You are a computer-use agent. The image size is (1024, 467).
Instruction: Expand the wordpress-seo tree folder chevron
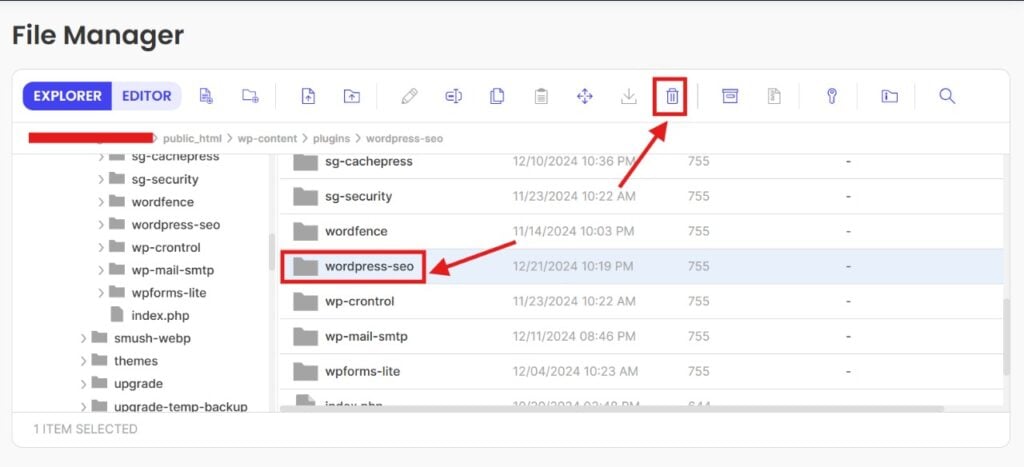pyautogui.click(x=101, y=225)
